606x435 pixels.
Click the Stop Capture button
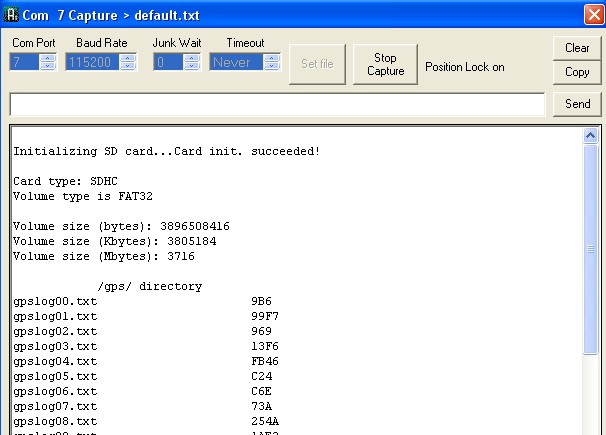click(385, 64)
